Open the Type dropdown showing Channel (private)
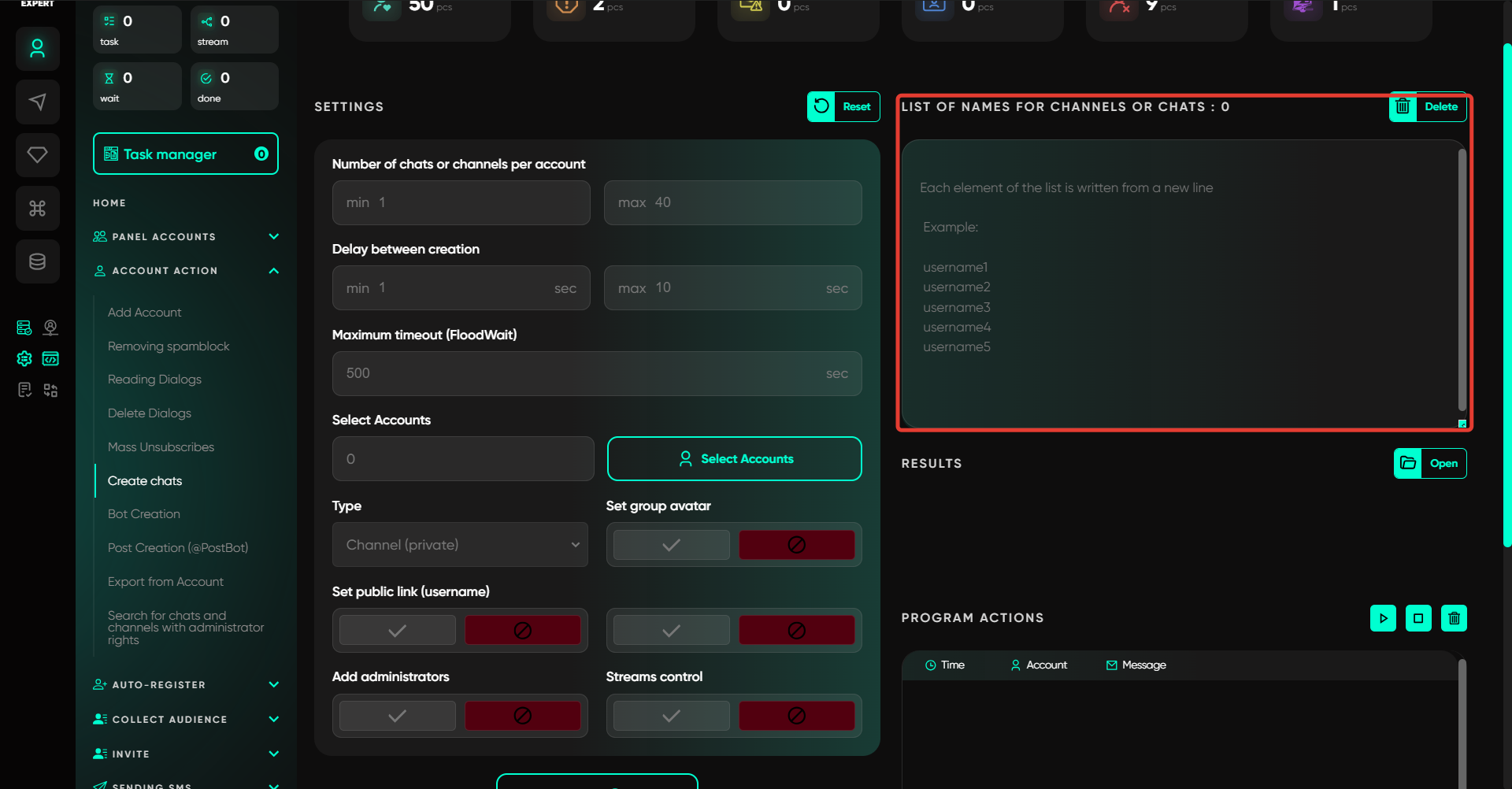The image size is (1512, 789). [460, 545]
